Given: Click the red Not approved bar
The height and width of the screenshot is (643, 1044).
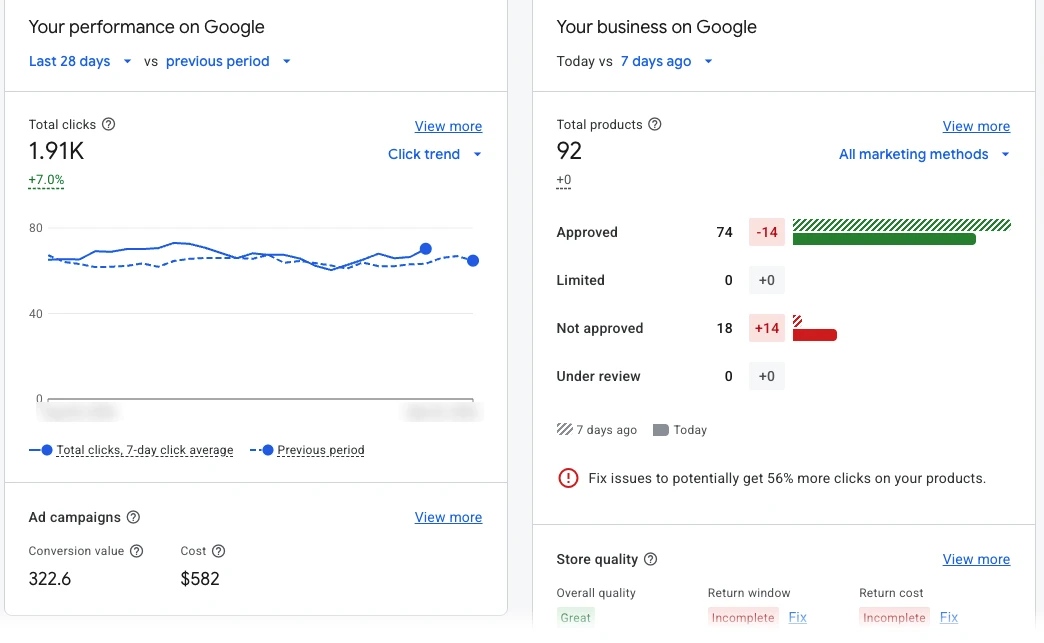Looking at the screenshot, I should (815, 335).
